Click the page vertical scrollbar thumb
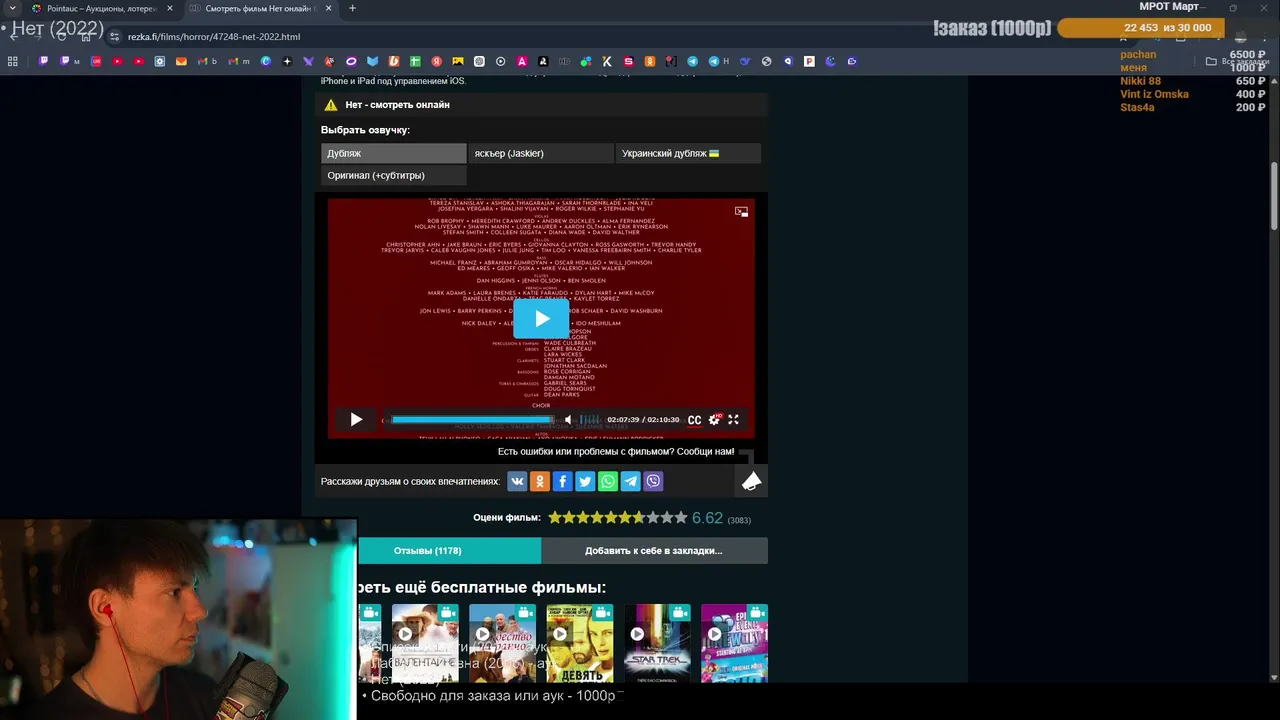The width and height of the screenshot is (1280, 720). (1274, 196)
